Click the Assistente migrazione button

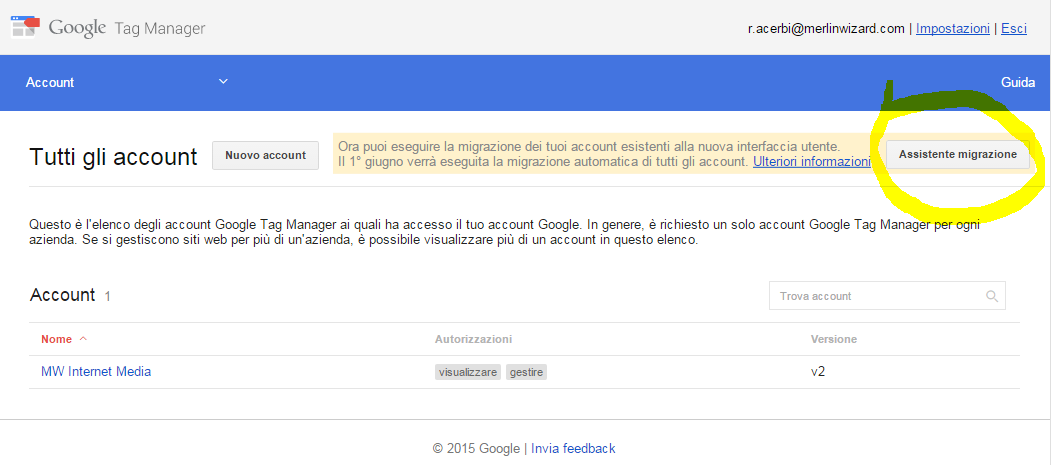pyautogui.click(x=957, y=154)
